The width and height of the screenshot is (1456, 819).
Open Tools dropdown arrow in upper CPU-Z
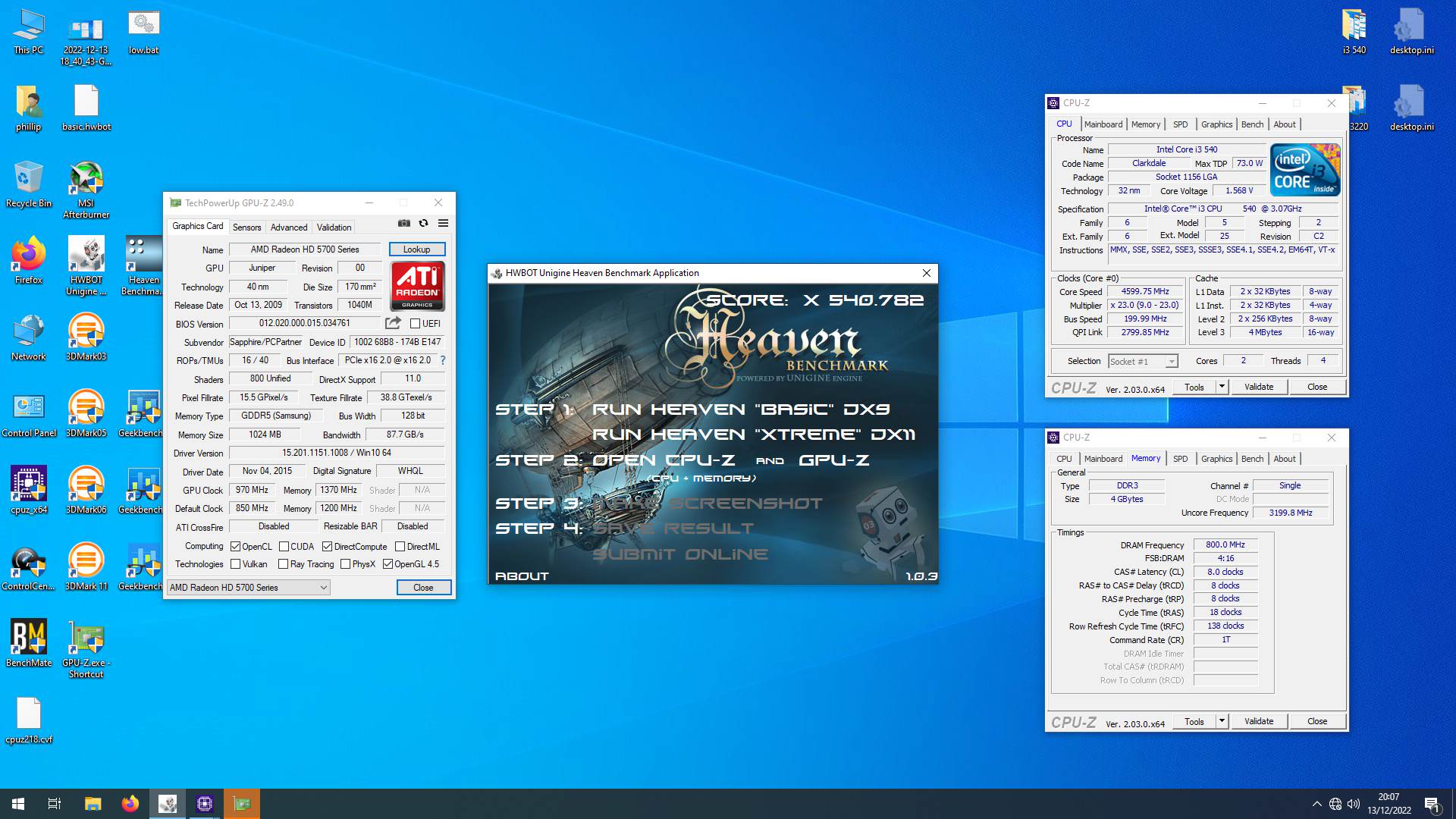[1222, 387]
